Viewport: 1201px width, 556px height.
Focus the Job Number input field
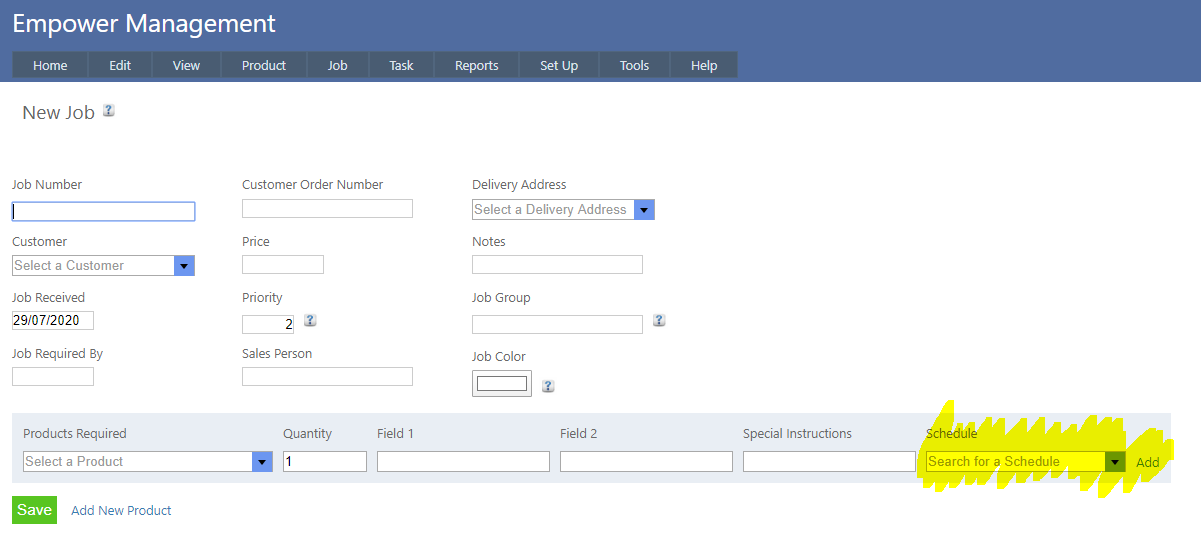click(x=103, y=212)
